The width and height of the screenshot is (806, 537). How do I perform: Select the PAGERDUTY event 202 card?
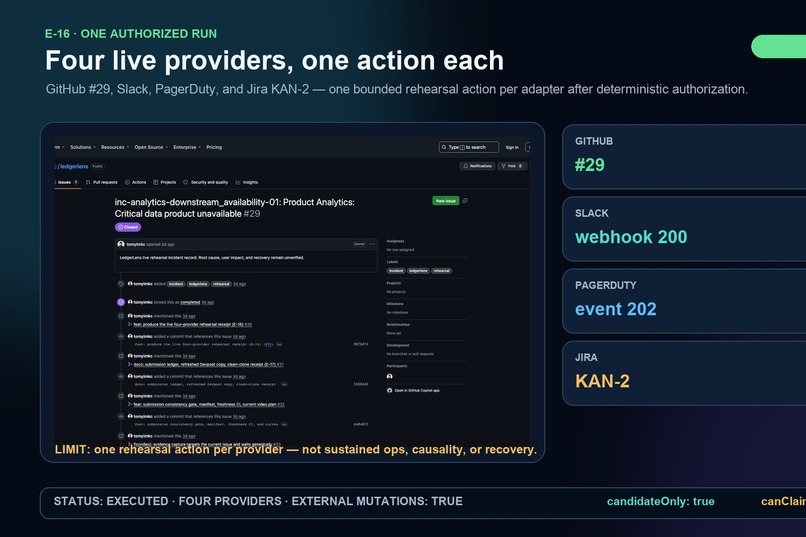coord(684,301)
